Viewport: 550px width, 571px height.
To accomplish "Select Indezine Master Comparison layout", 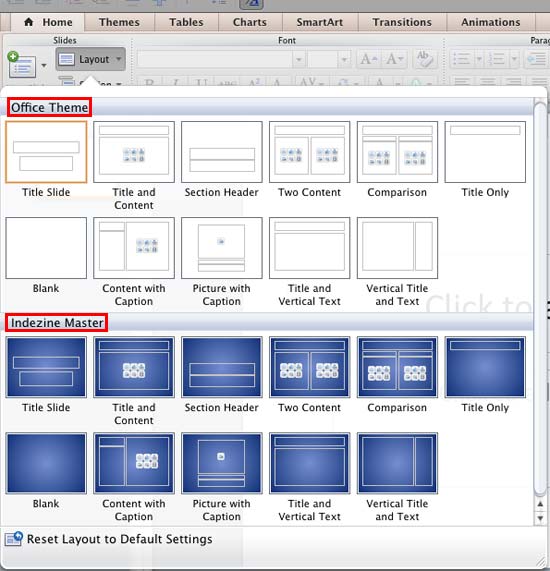I will (397, 367).
